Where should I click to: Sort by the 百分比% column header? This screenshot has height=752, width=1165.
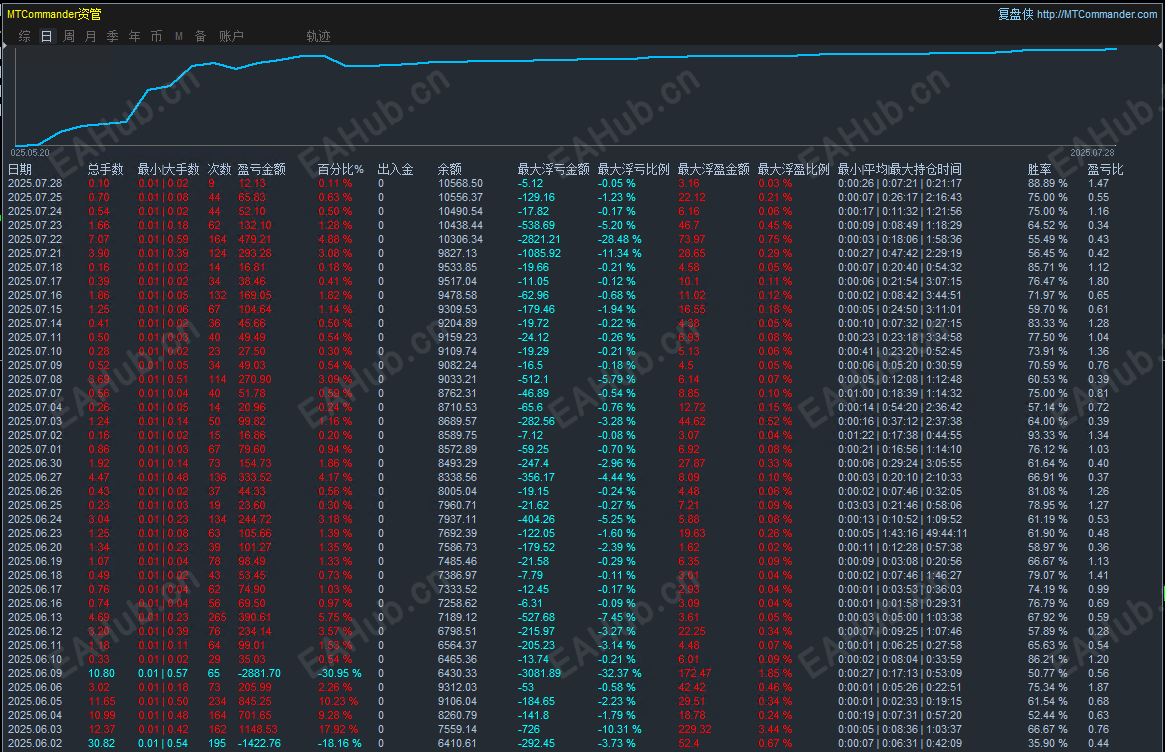(x=341, y=169)
